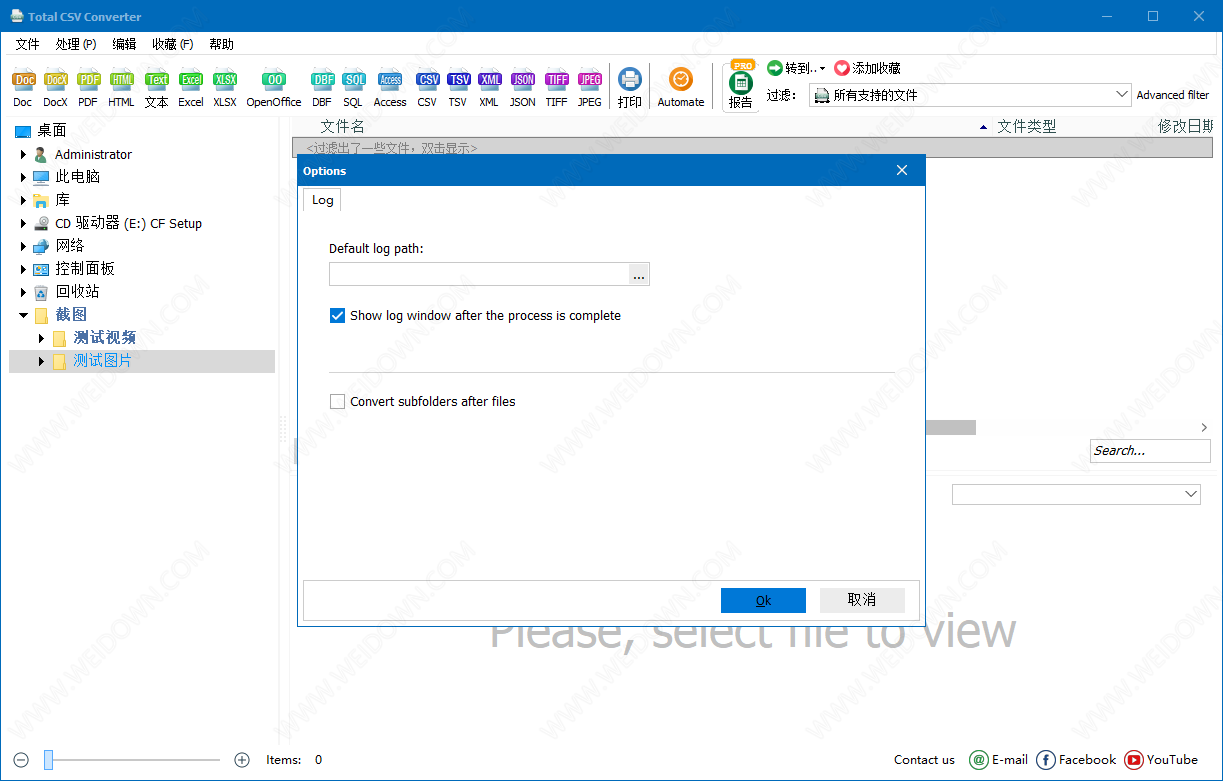The width and height of the screenshot is (1223, 781).
Task: Click the green 转到 go-to icon
Action: [775, 68]
